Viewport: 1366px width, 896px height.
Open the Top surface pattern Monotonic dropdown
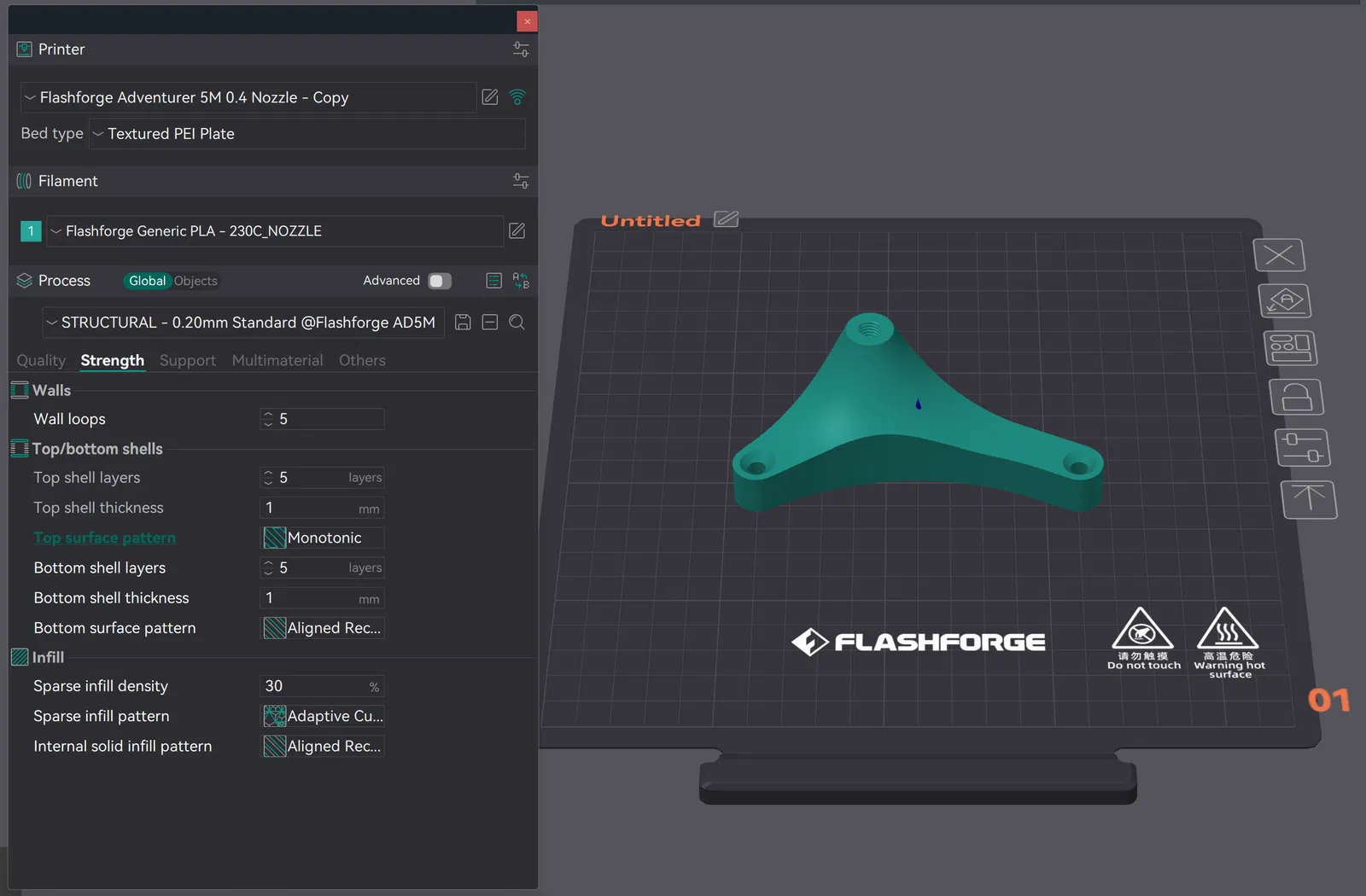[x=322, y=538]
